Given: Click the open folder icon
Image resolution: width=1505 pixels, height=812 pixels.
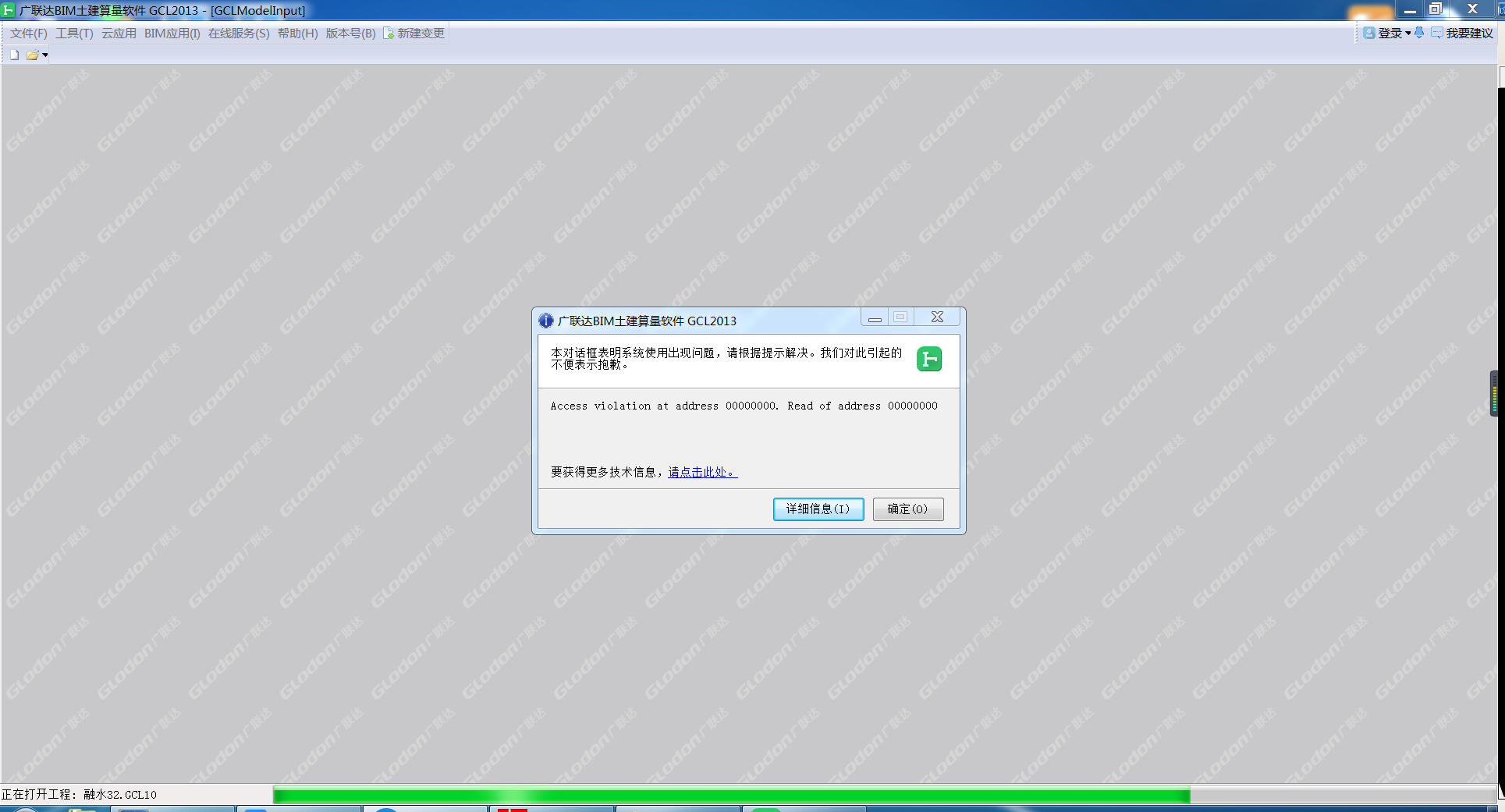Looking at the screenshot, I should coord(33,55).
